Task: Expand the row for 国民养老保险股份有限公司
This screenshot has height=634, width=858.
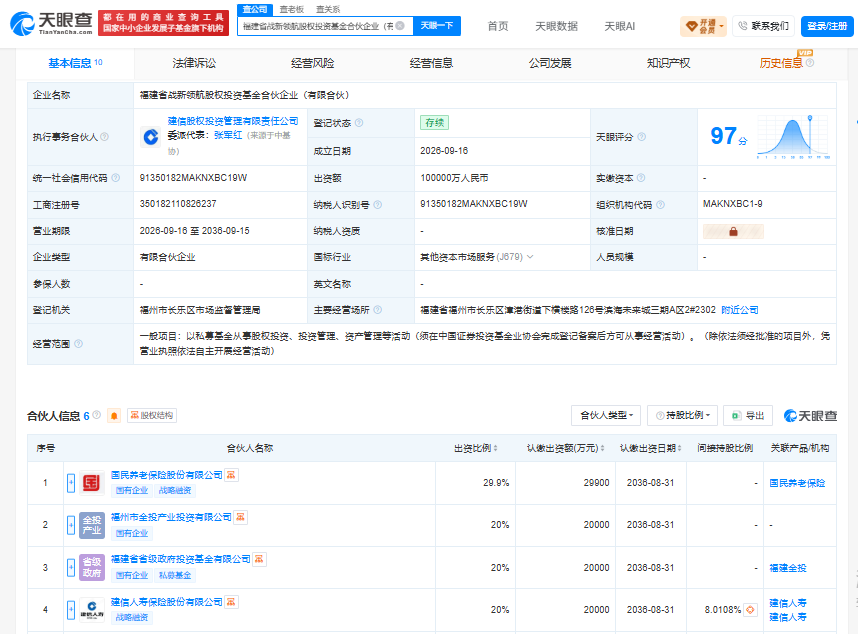Action: pyautogui.click(x=71, y=483)
